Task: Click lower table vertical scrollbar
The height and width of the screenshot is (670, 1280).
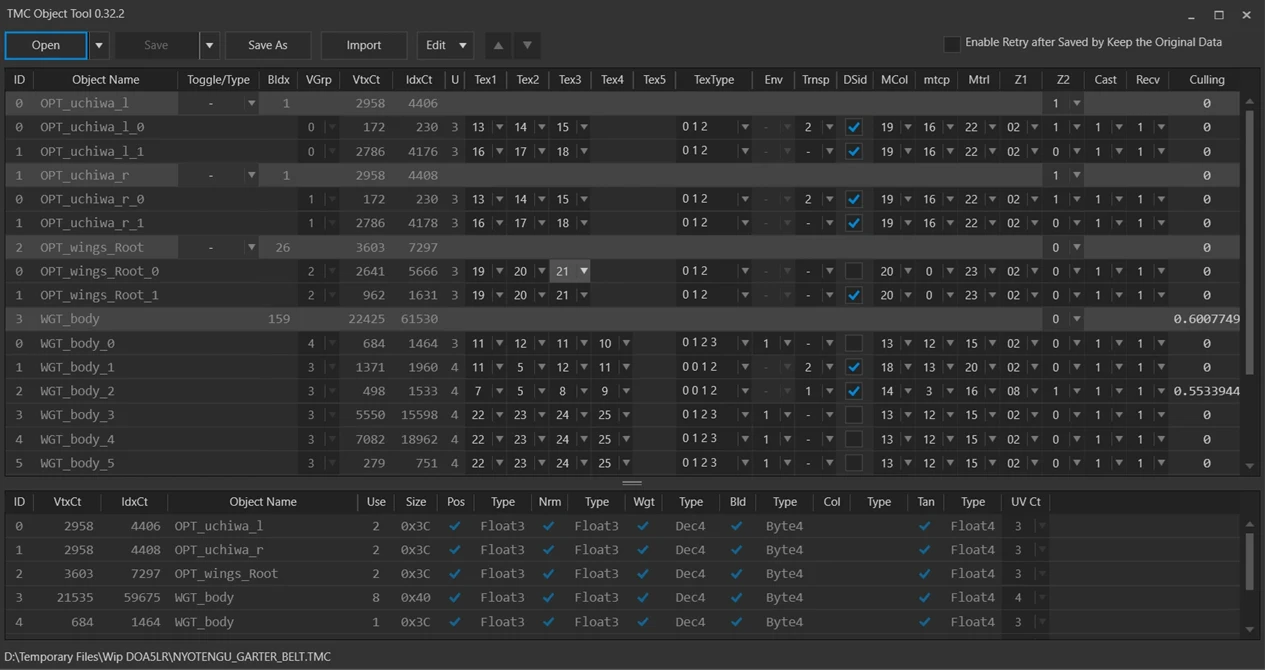Action: [x=1249, y=562]
